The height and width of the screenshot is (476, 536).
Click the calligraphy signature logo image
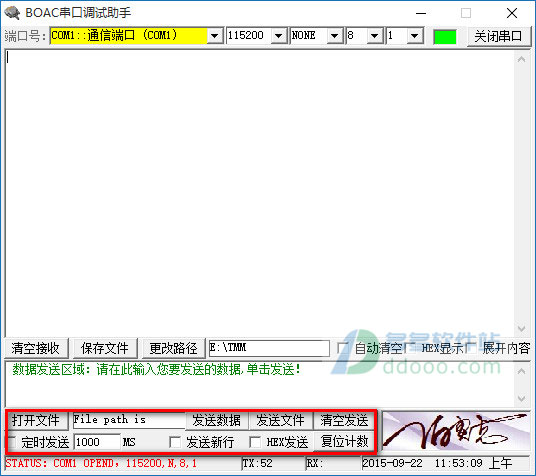pos(456,432)
